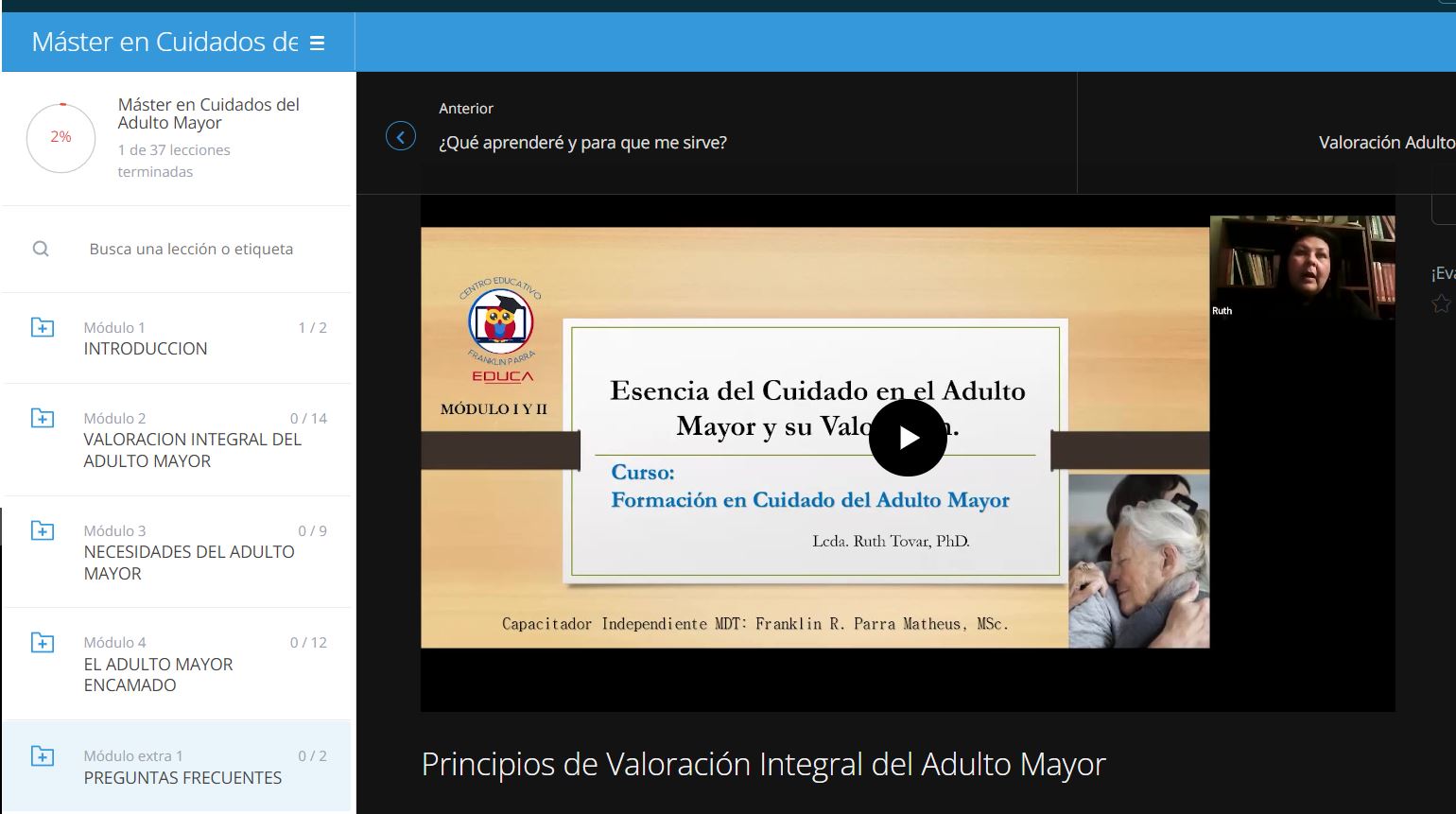
Task: Click the Módulo 3 folder icon
Action: [43, 530]
